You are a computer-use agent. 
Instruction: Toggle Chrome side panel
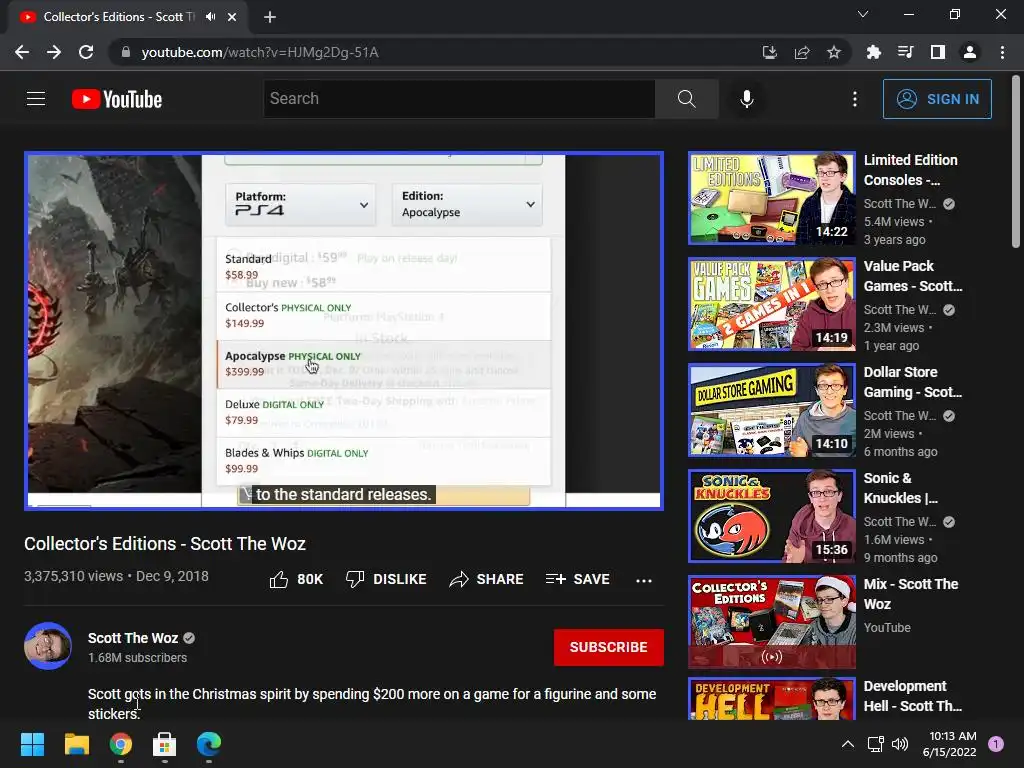[x=937, y=52]
